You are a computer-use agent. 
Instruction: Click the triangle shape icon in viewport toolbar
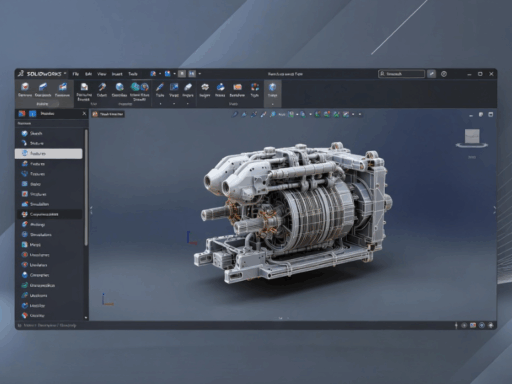coord(244,114)
